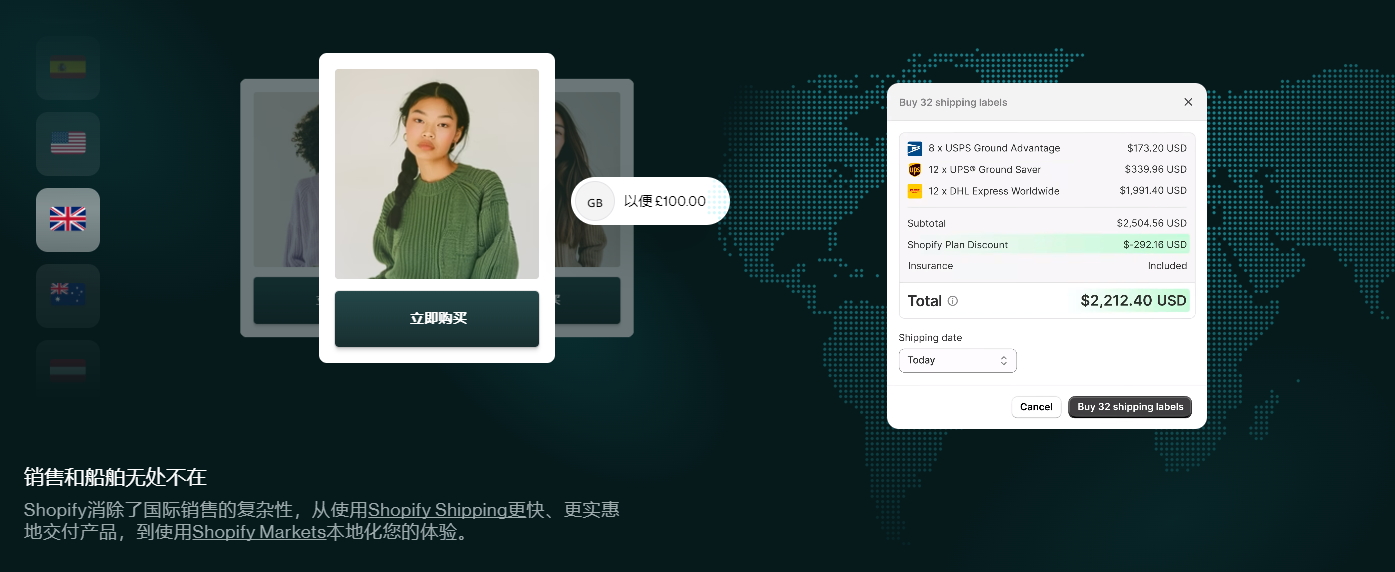
Task: Click the partially hidden flag at bottom
Action: tap(68, 364)
